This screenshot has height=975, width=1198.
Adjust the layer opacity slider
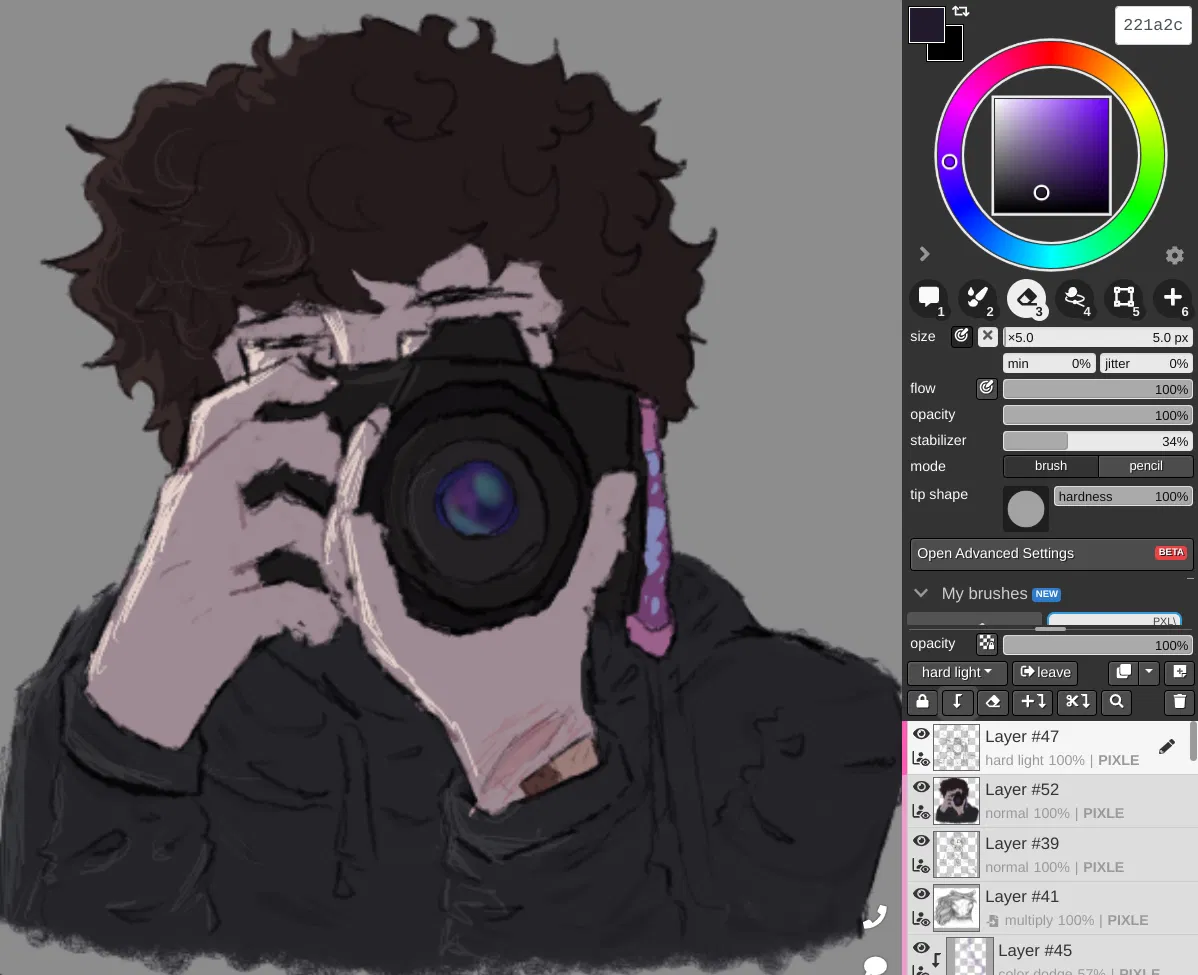[x=1097, y=645]
